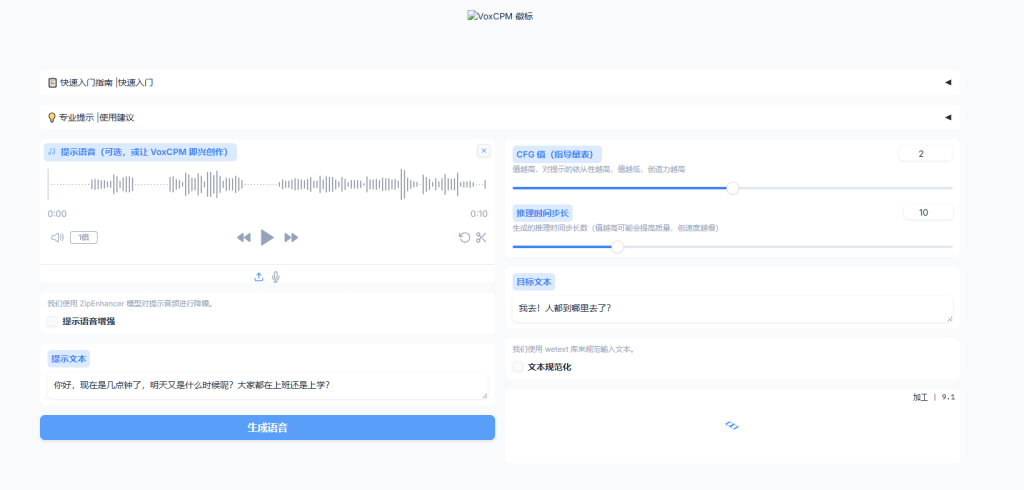Click the undo/reset icon in audio player

tap(464, 237)
